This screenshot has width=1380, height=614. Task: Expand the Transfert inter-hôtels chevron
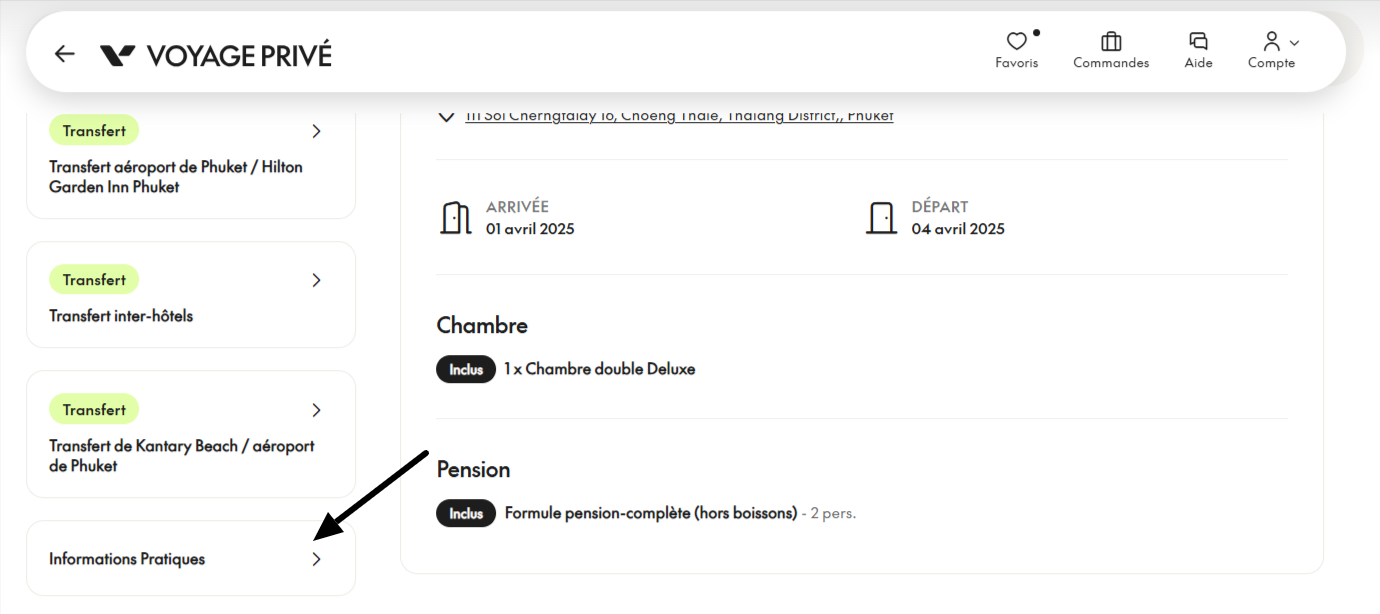316,280
